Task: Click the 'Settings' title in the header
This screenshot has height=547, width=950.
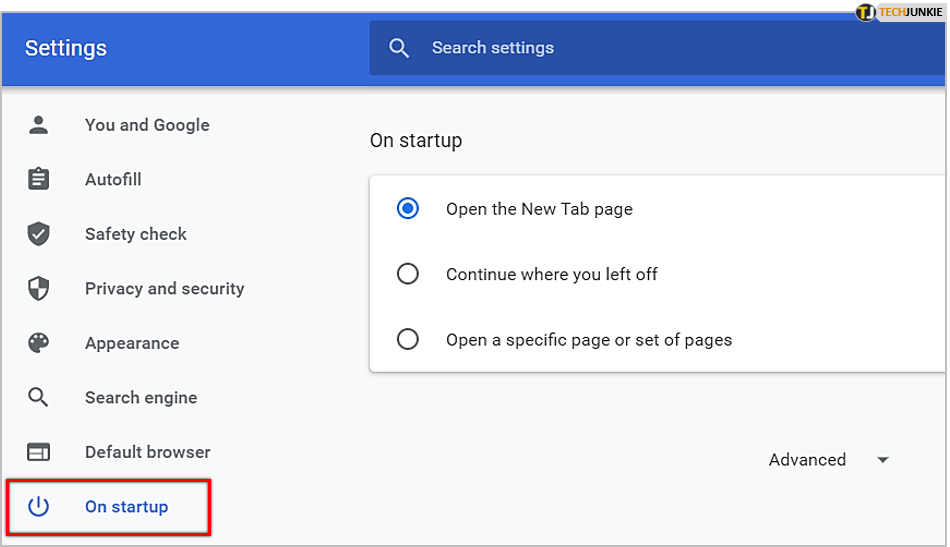Action: pyautogui.click(x=66, y=48)
